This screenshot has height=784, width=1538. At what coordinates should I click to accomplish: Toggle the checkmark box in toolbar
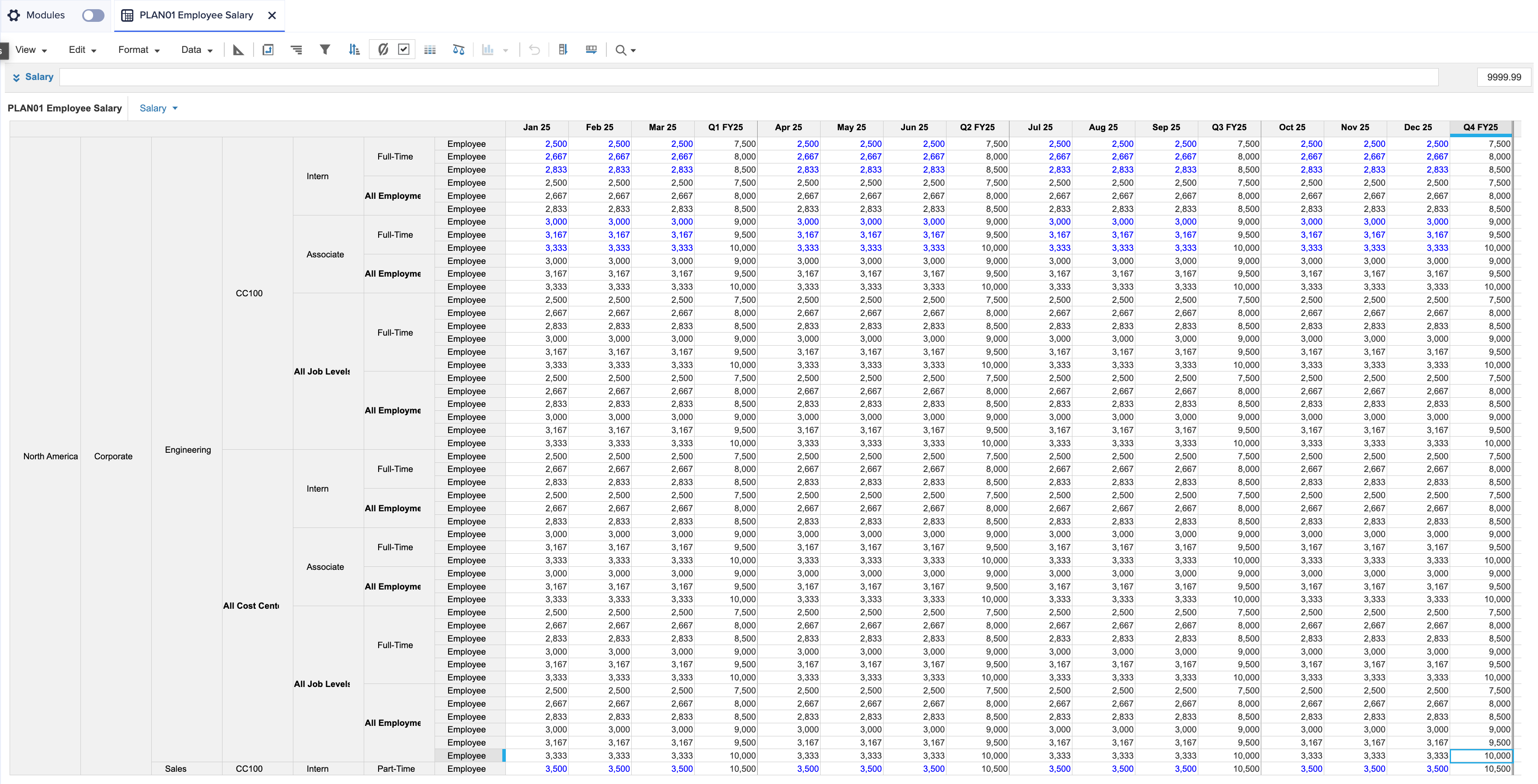tap(404, 50)
